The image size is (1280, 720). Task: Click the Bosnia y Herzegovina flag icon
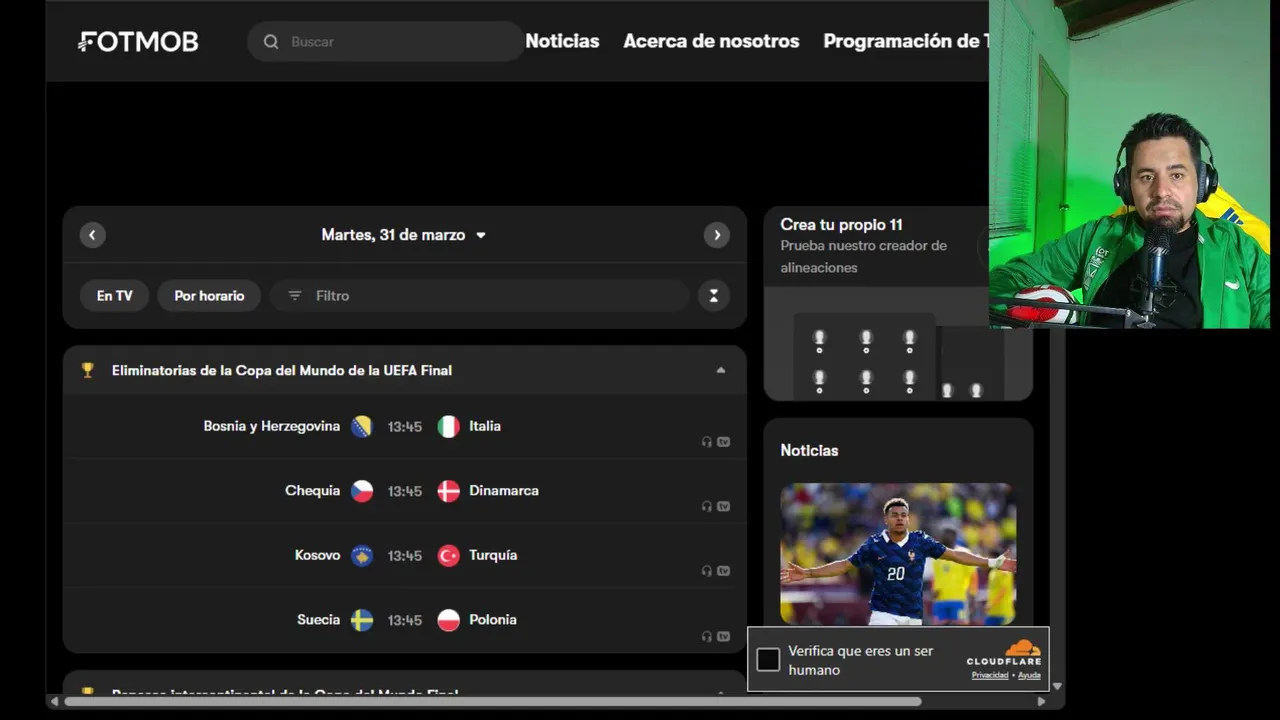362,427
